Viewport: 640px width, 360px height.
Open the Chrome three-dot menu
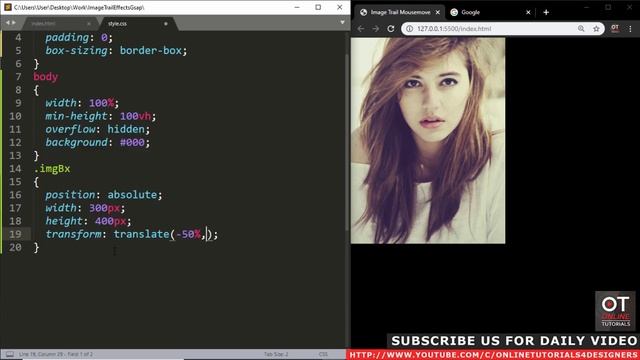(x=630, y=29)
